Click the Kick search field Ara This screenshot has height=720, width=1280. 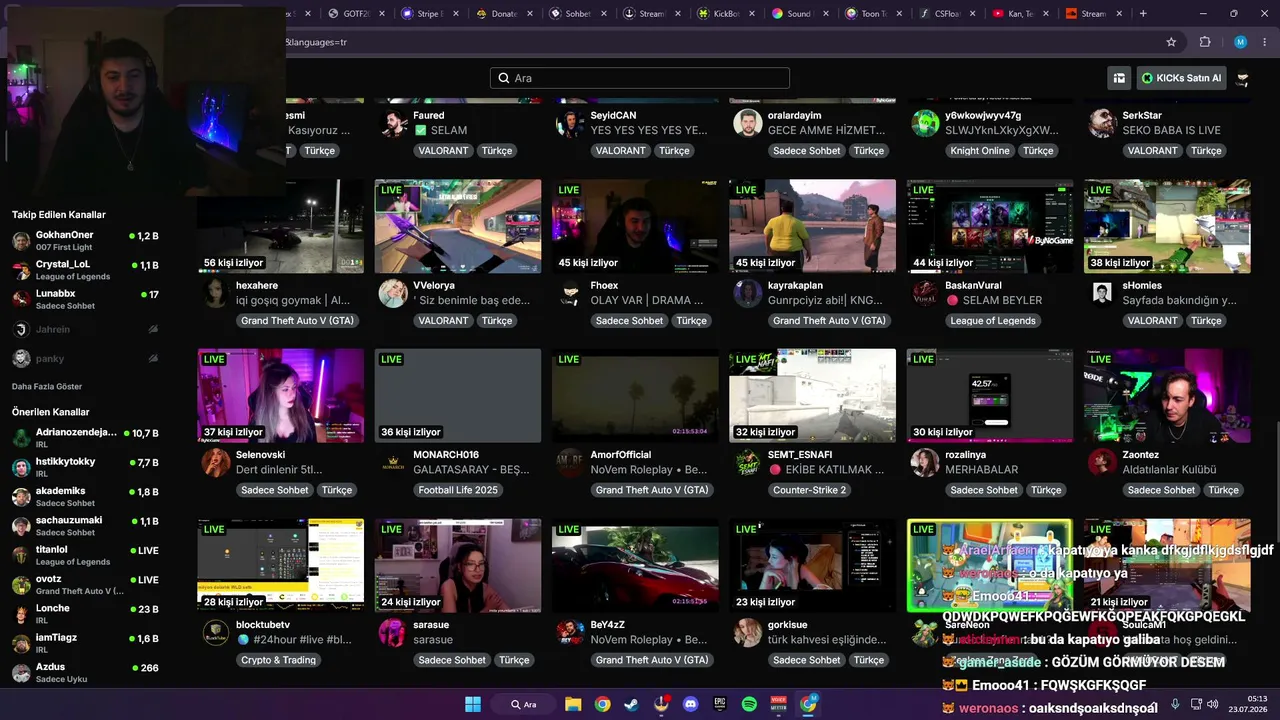pos(640,78)
